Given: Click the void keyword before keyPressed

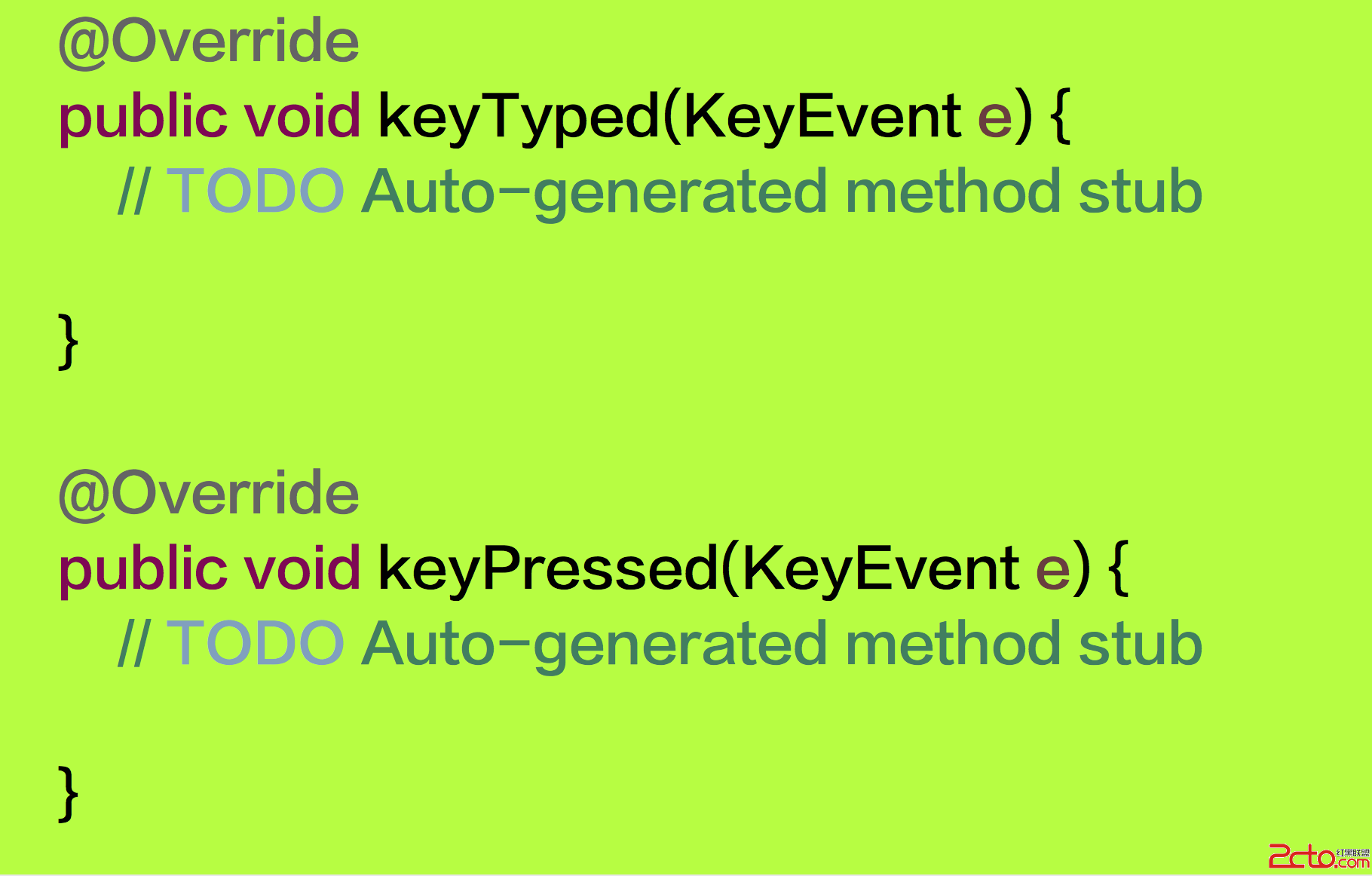Looking at the screenshot, I should tap(302, 568).
